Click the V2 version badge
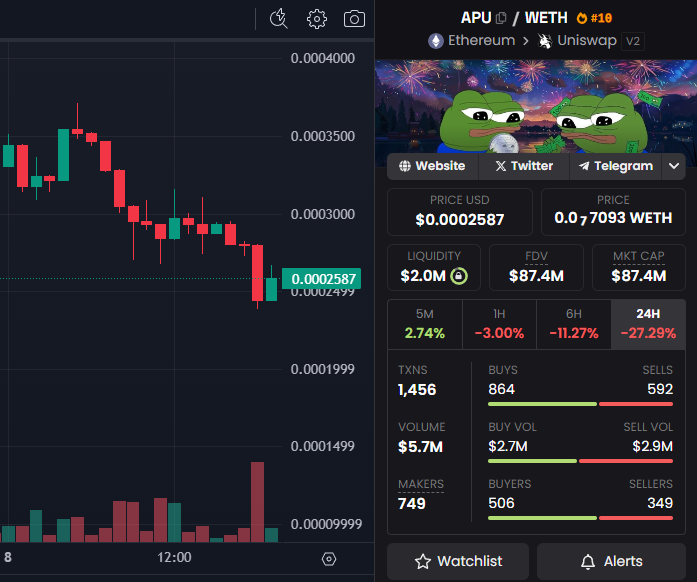Image resolution: width=697 pixels, height=582 pixels. [633, 41]
